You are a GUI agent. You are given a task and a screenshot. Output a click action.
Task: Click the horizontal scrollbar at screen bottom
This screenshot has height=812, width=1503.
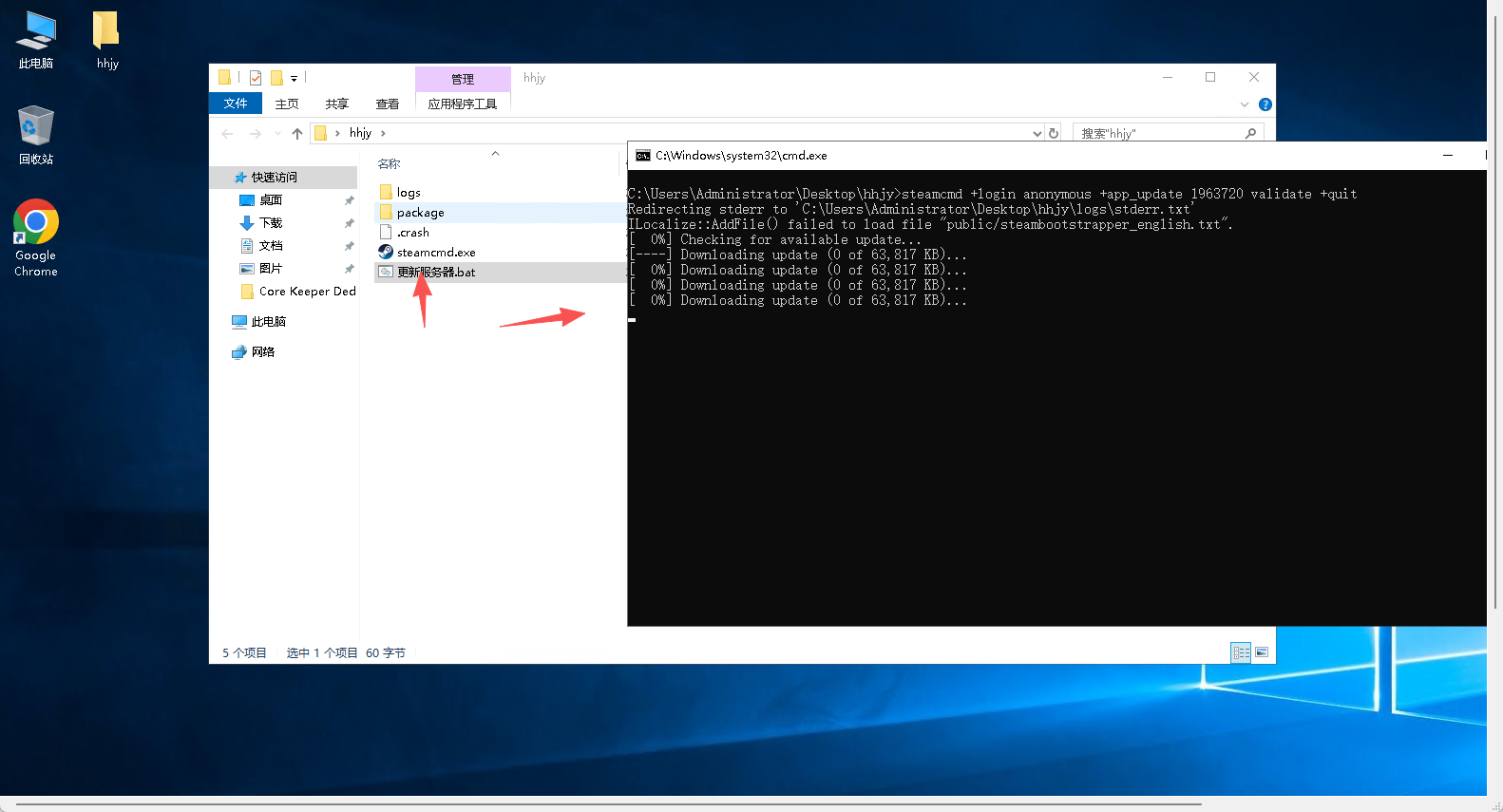[x=608, y=804]
